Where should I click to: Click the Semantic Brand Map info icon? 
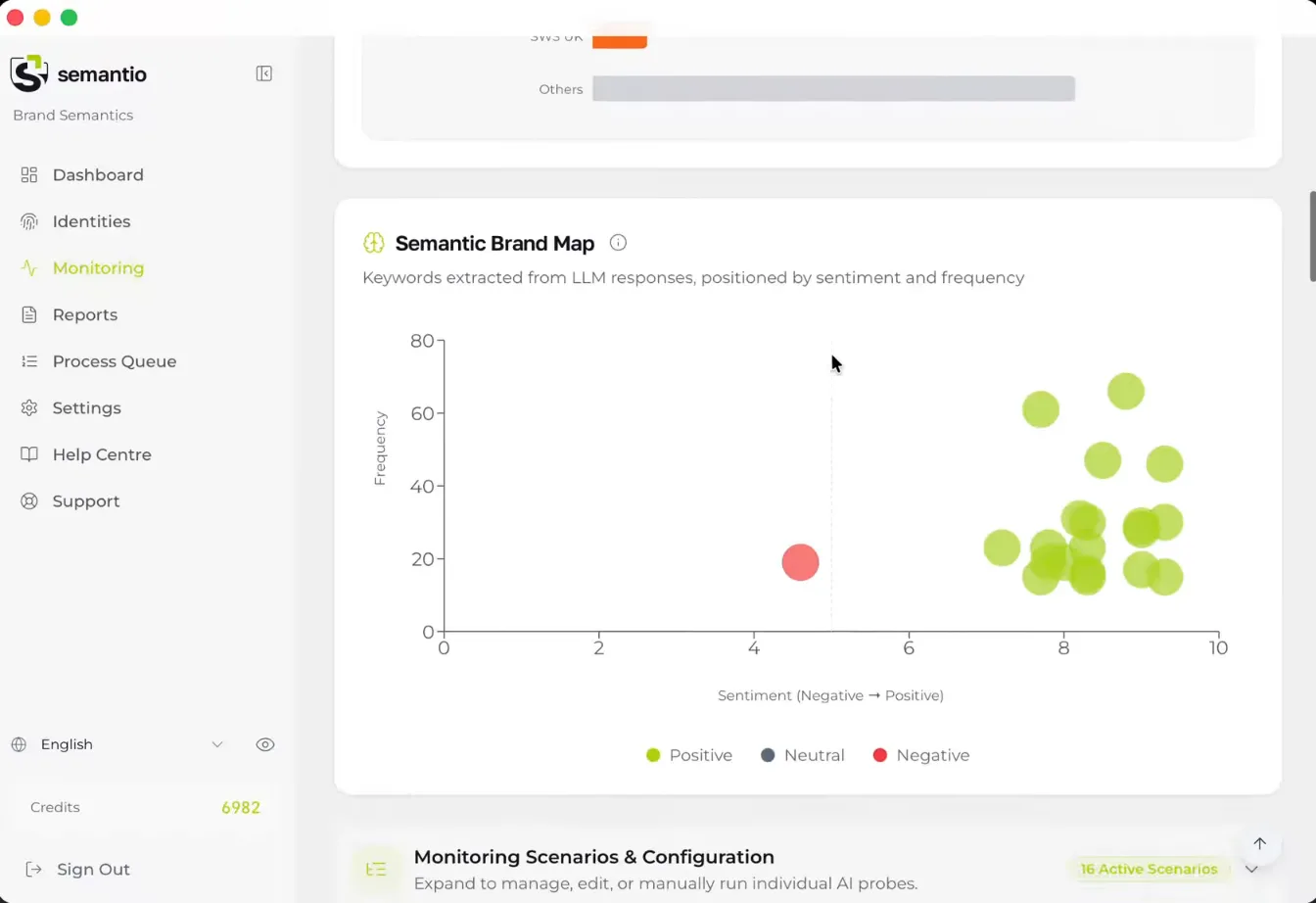pyautogui.click(x=618, y=243)
